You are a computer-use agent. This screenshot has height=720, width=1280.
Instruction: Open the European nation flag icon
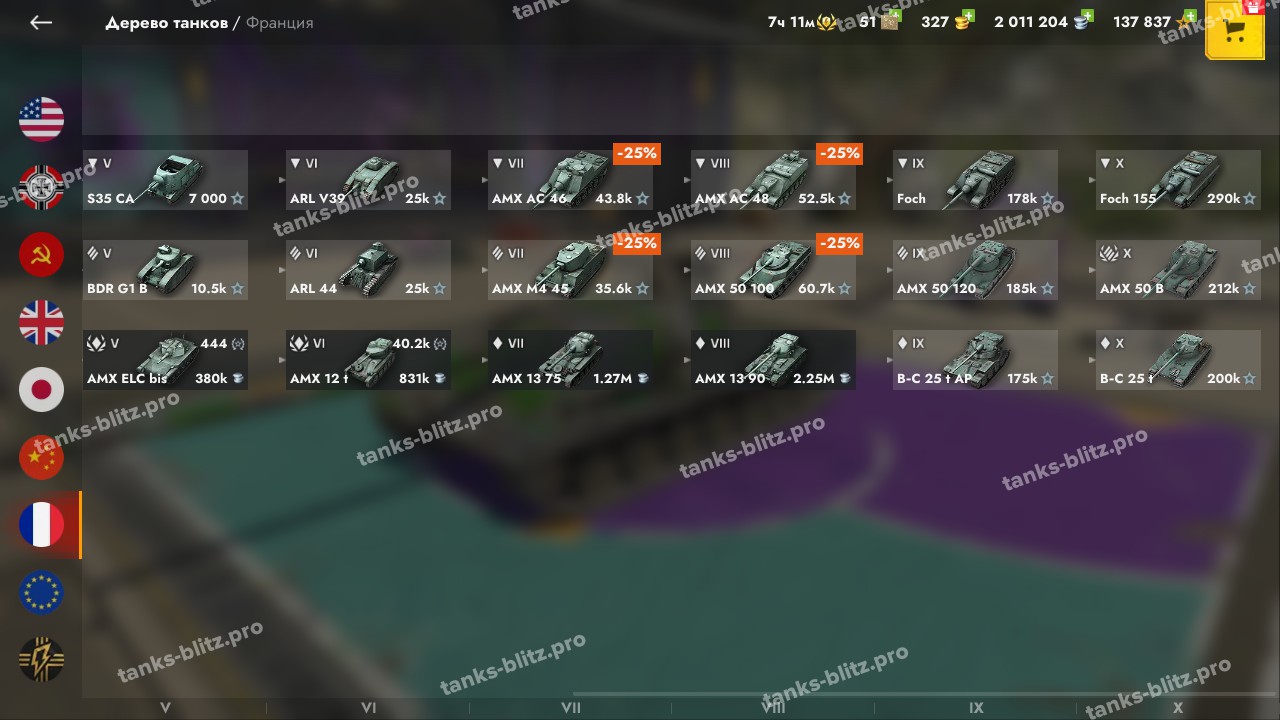coord(41,593)
